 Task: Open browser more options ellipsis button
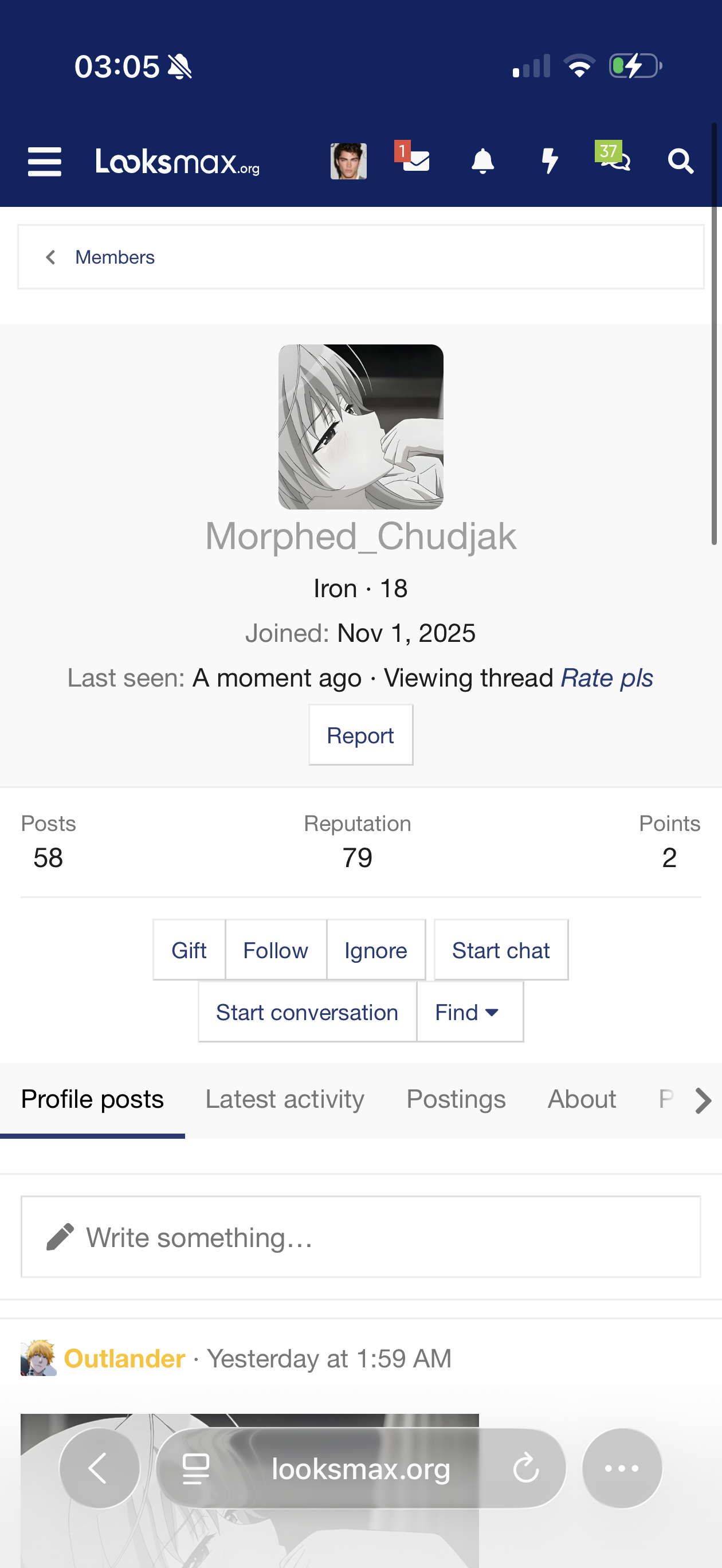622,1468
